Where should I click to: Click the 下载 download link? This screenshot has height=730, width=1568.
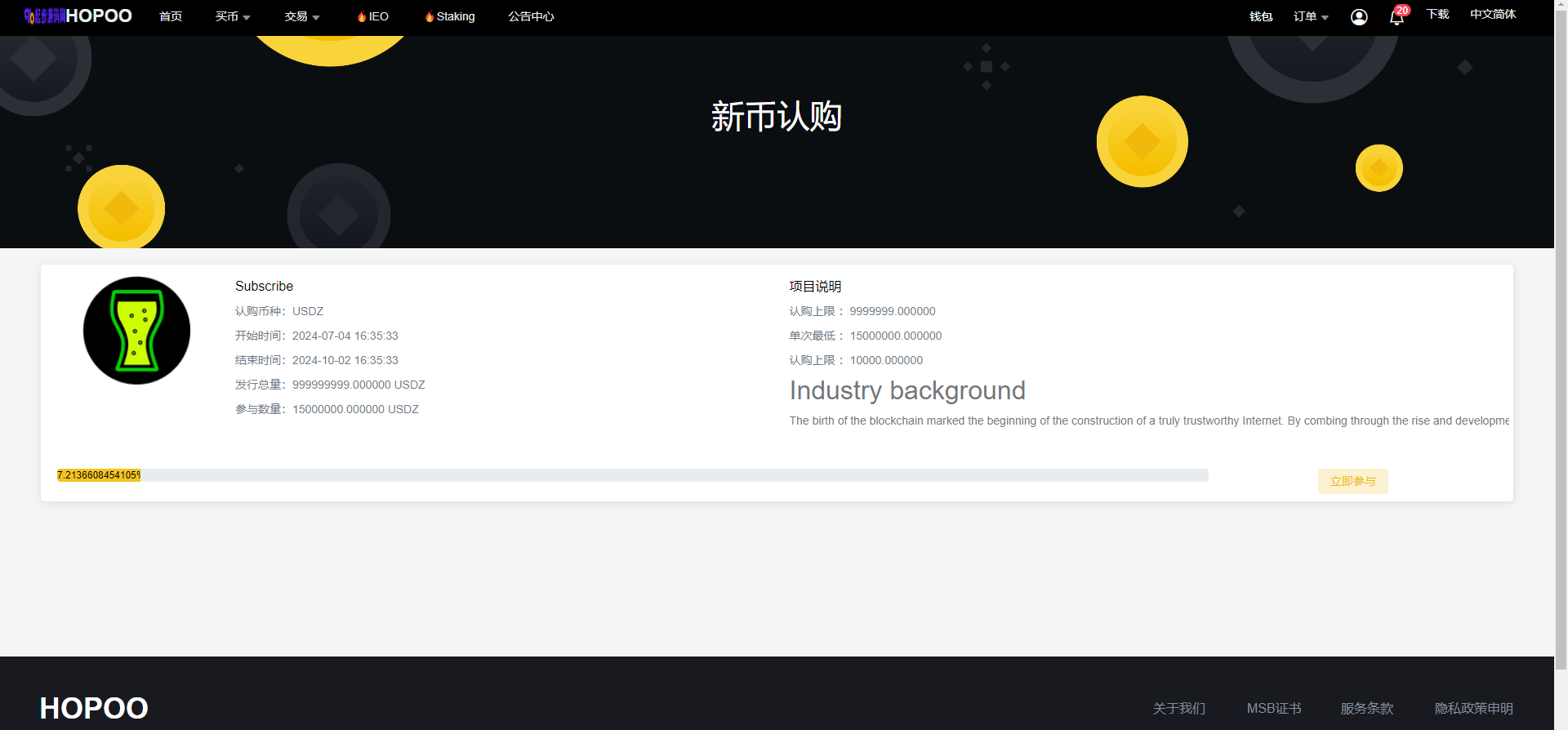point(1437,14)
